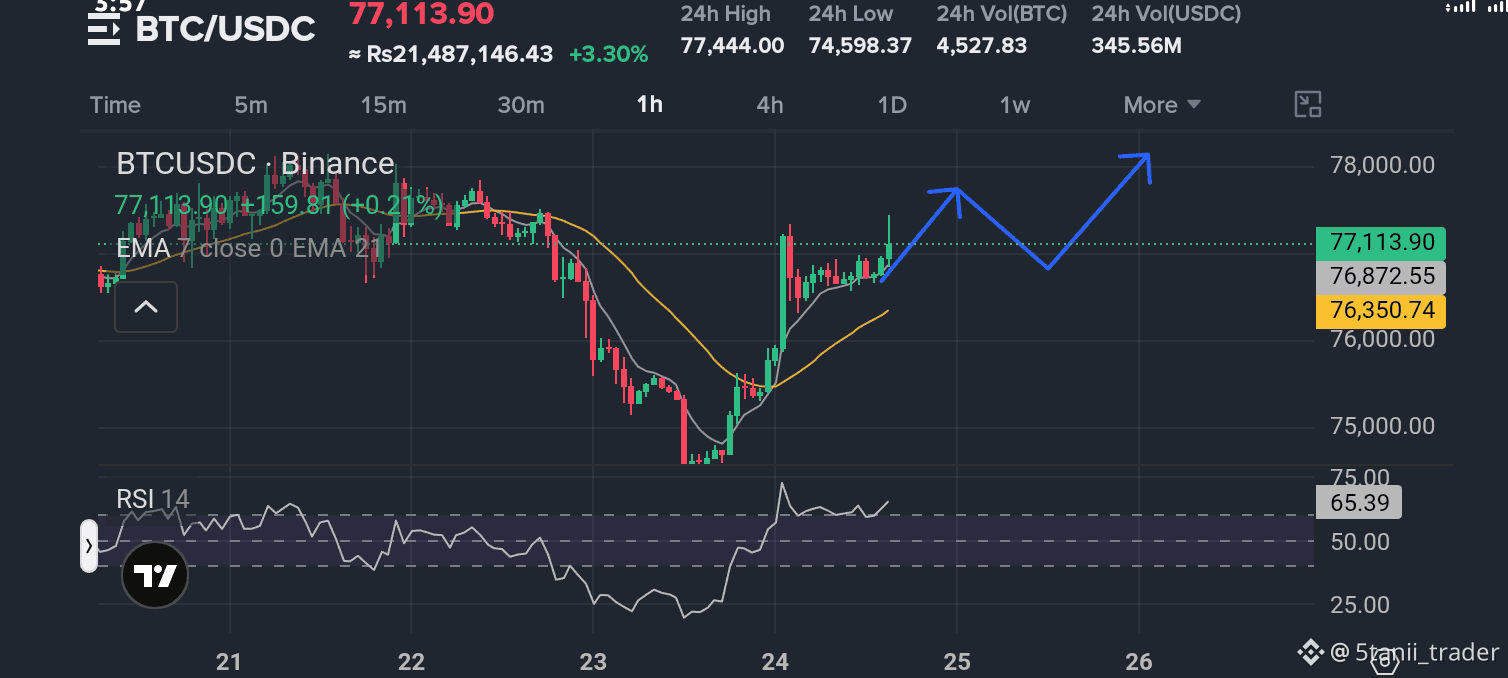This screenshot has height=678, width=1508.
Task: Open the BTC/USDC pair selector
Action: pyautogui.click(x=225, y=29)
